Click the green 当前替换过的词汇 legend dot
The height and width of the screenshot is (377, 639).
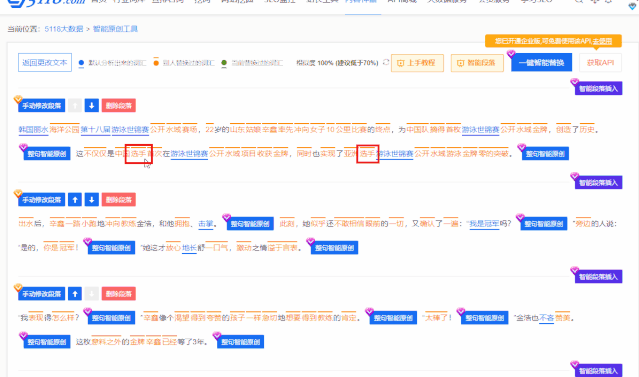[x=224, y=63]
